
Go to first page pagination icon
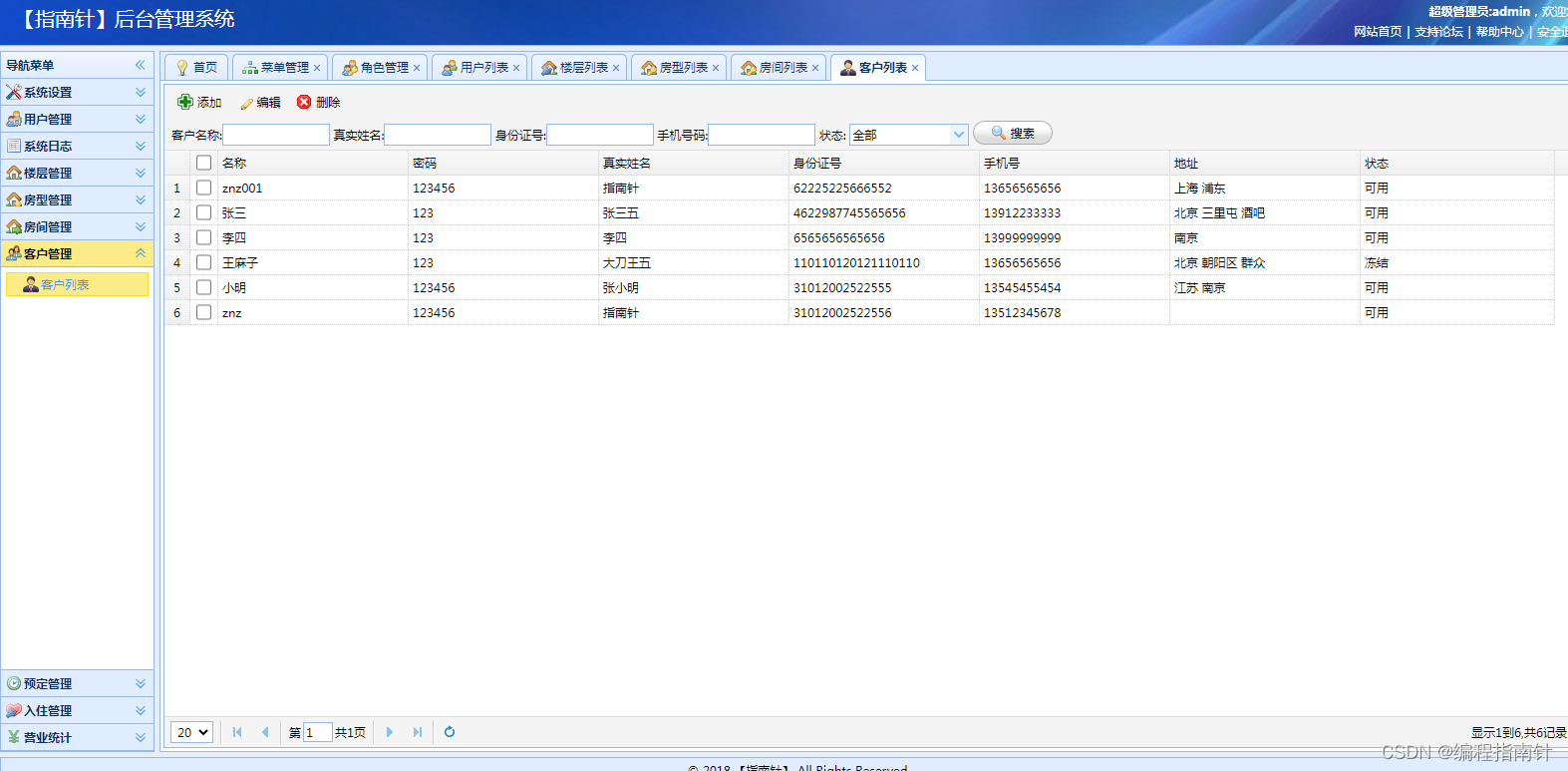[237, 732]
